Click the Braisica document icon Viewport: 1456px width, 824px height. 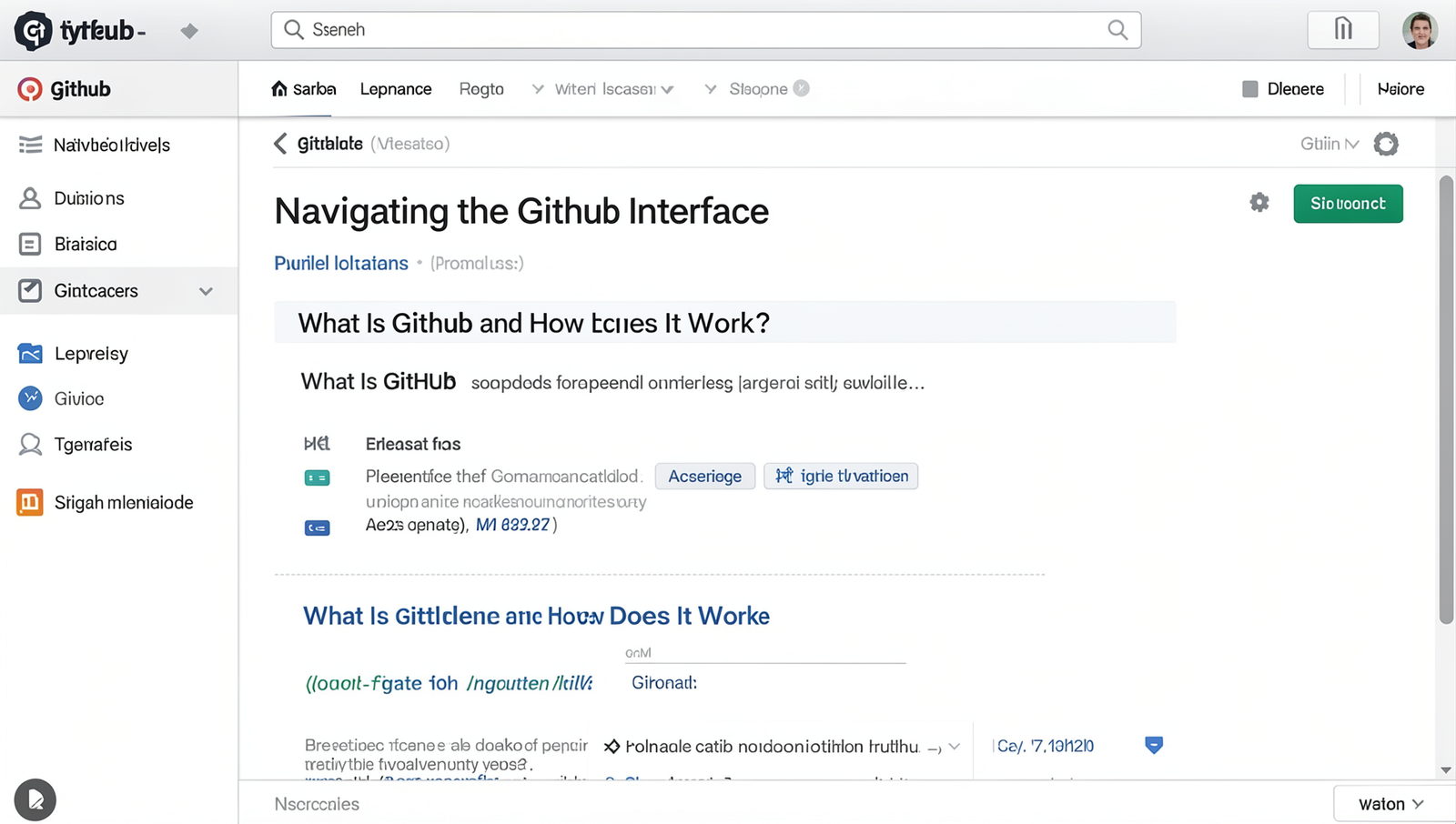pyautogui.click(x=30, y=244)
